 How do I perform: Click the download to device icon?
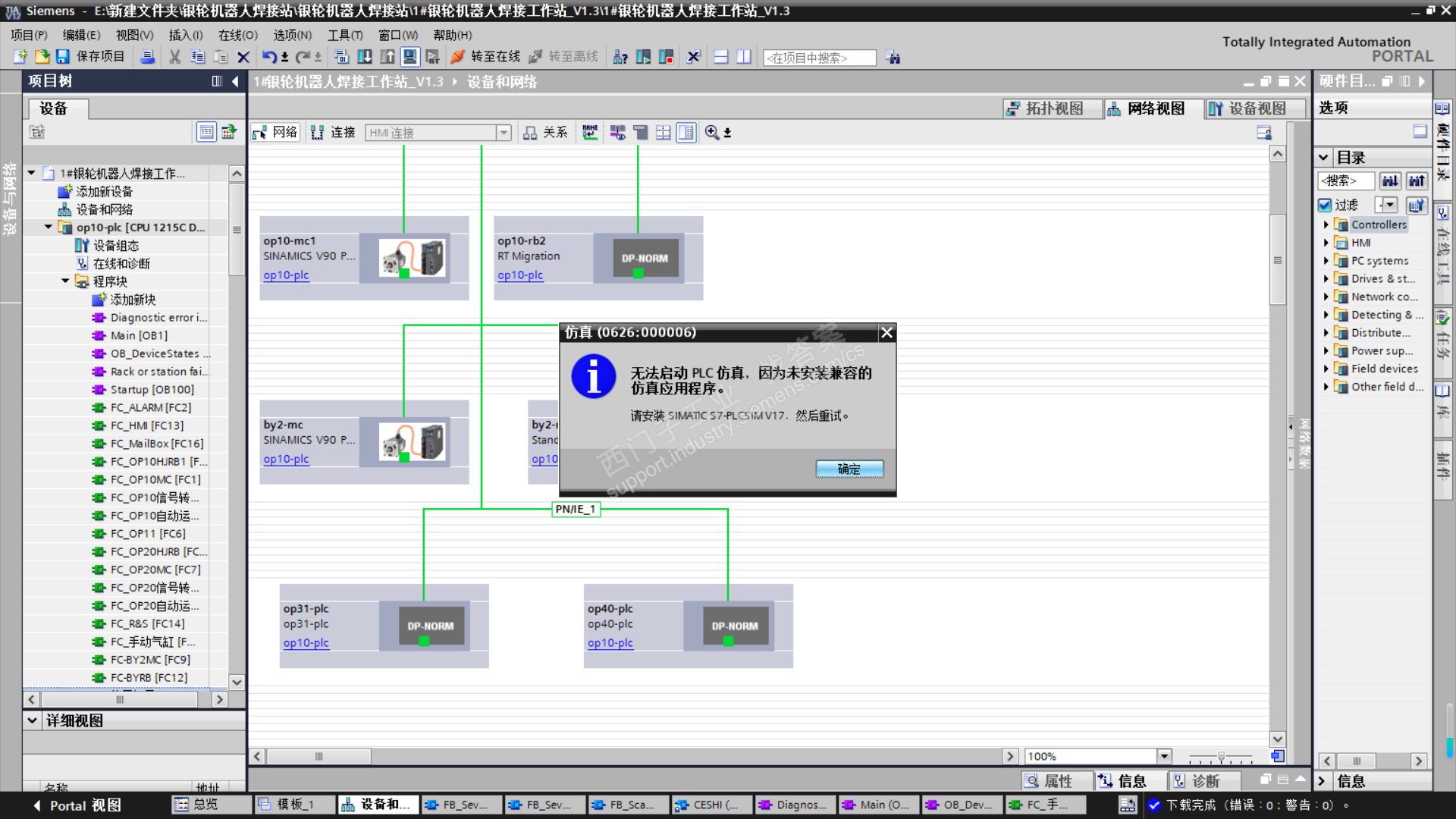point(365,57)
